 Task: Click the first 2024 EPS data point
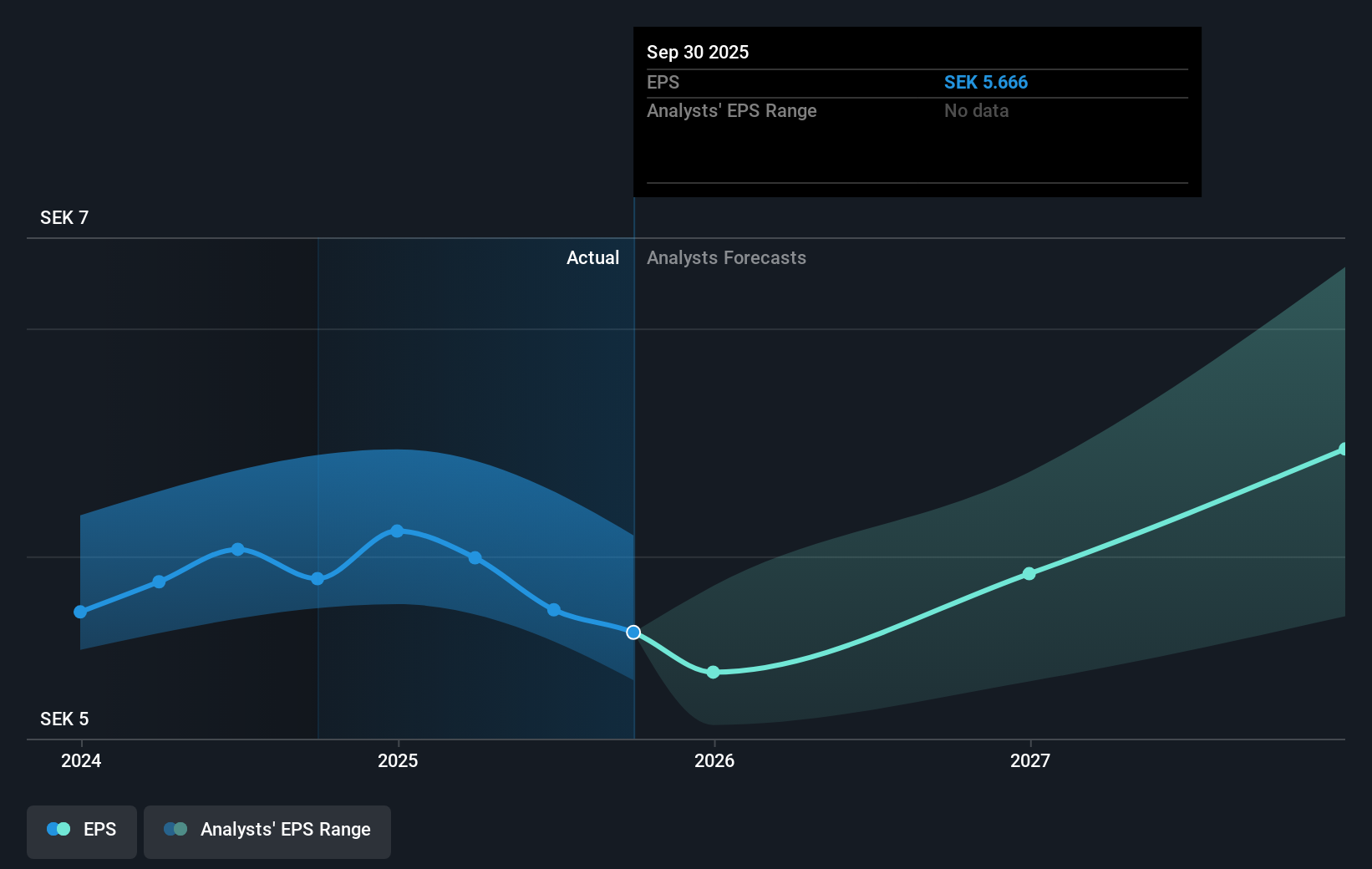79,612
